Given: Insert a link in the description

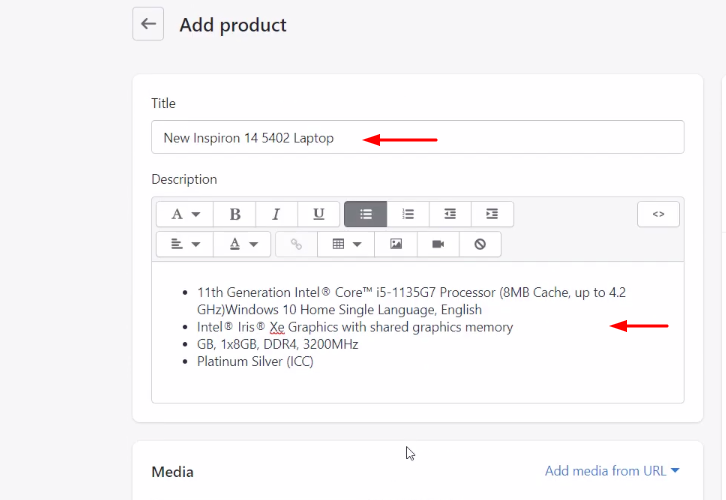Looking at the screenshot, I should (x=296, y=244).
